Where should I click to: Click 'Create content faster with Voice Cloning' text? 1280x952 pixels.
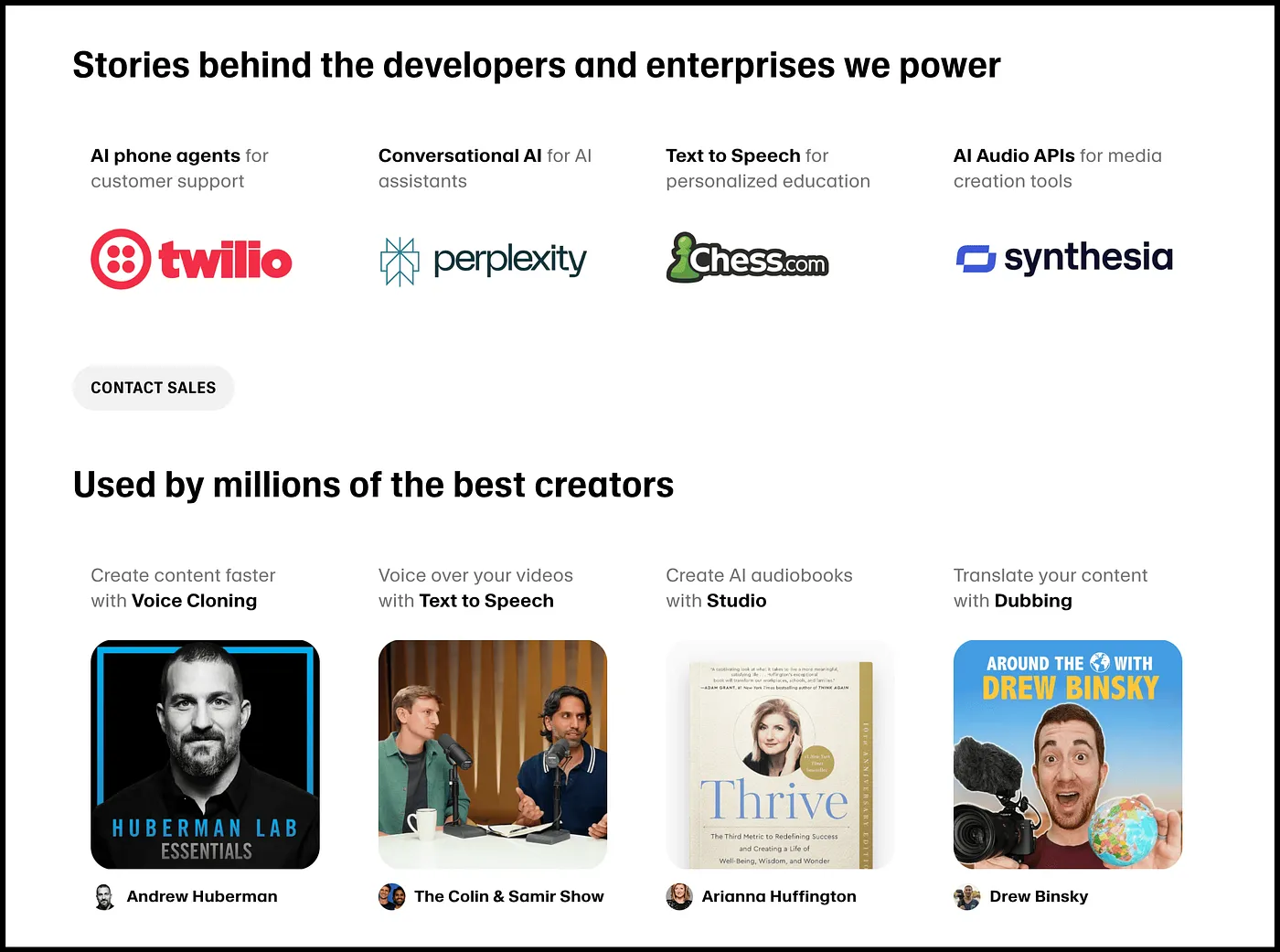pyautogui.click(x=183, y=588)
